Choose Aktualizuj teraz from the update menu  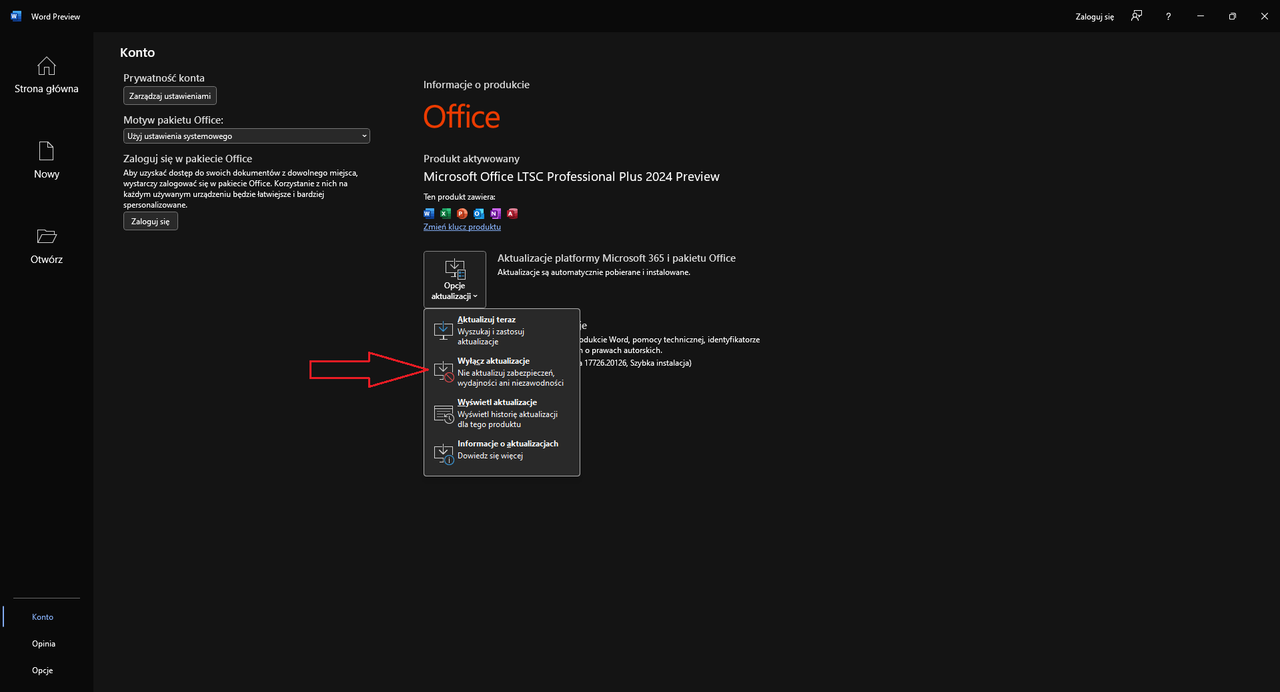coord(502,331)
